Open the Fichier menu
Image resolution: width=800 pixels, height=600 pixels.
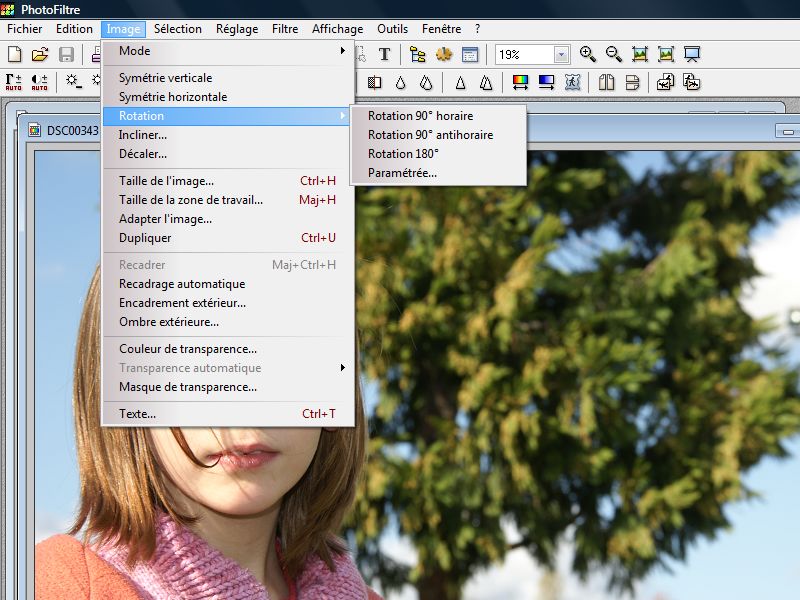tap(24, 29)
